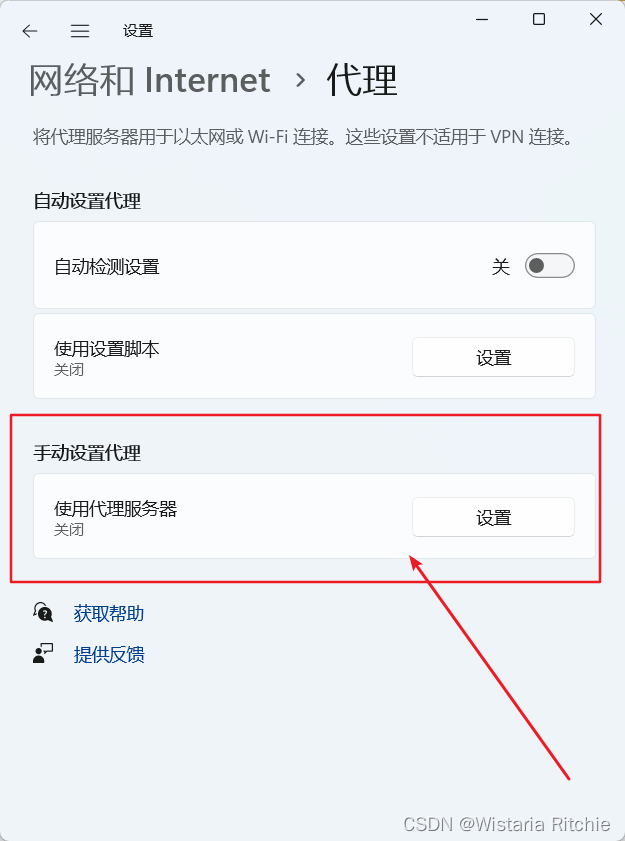Minimize the Settings window

482,19
